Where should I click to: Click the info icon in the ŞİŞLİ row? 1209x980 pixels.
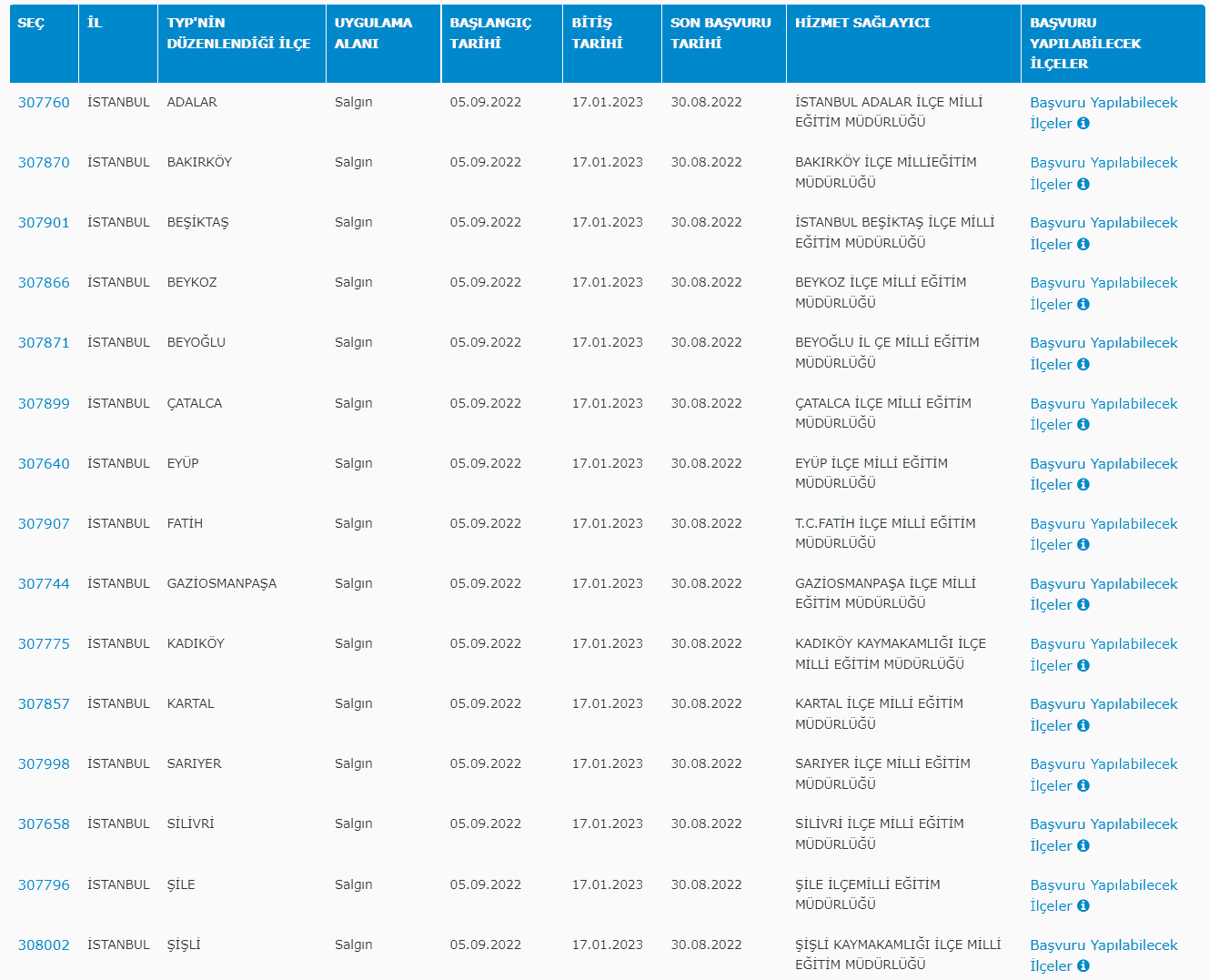point(1083,965)
